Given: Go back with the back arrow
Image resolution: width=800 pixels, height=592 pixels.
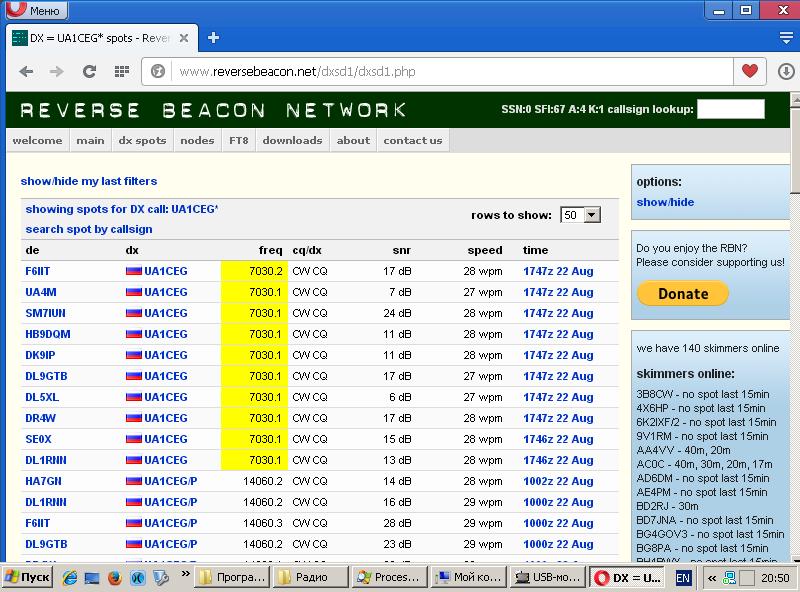Looking at the screenshot, I should pos(26,71).
